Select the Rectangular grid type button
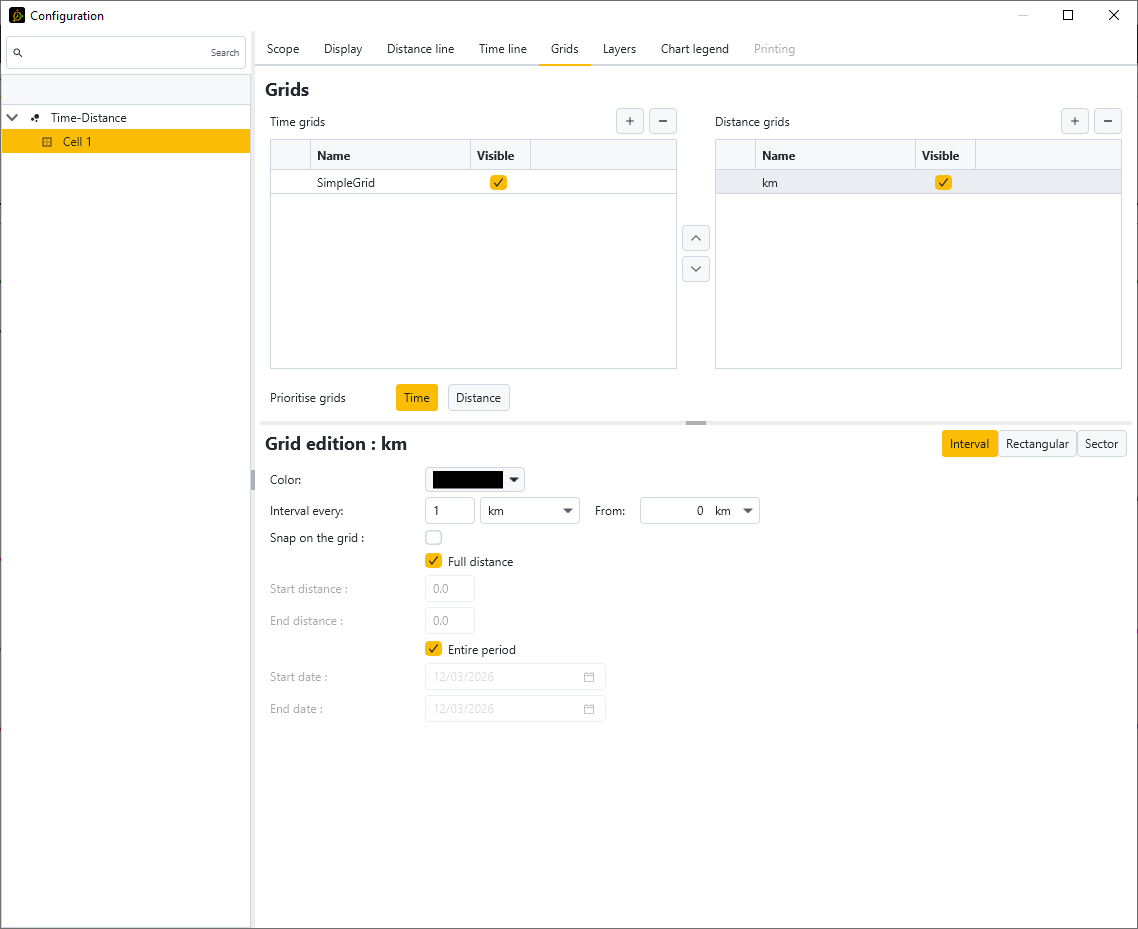This screenshot has width=1138, height=929. click(1037, 444)
